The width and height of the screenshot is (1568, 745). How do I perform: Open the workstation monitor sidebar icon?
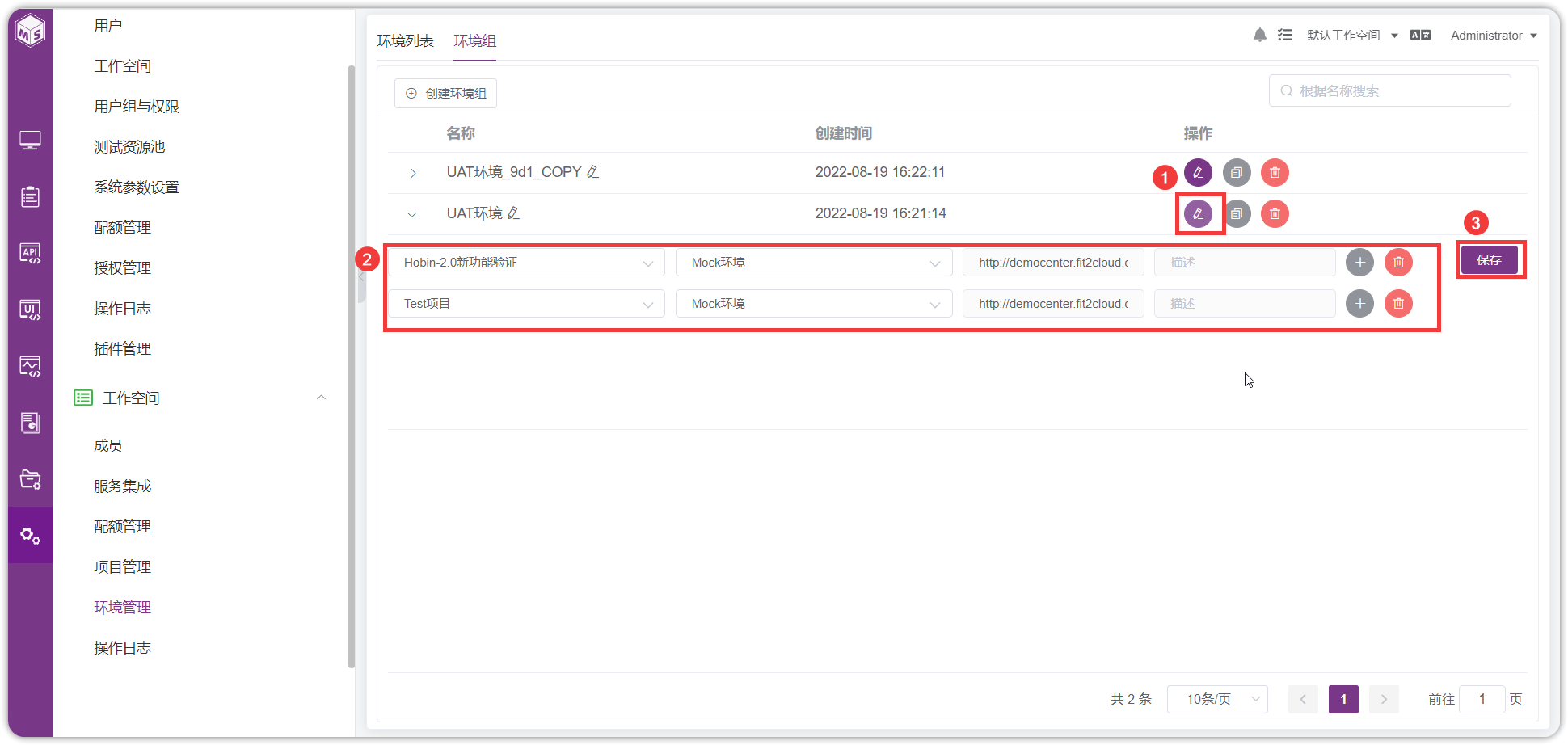click(31, 141)
